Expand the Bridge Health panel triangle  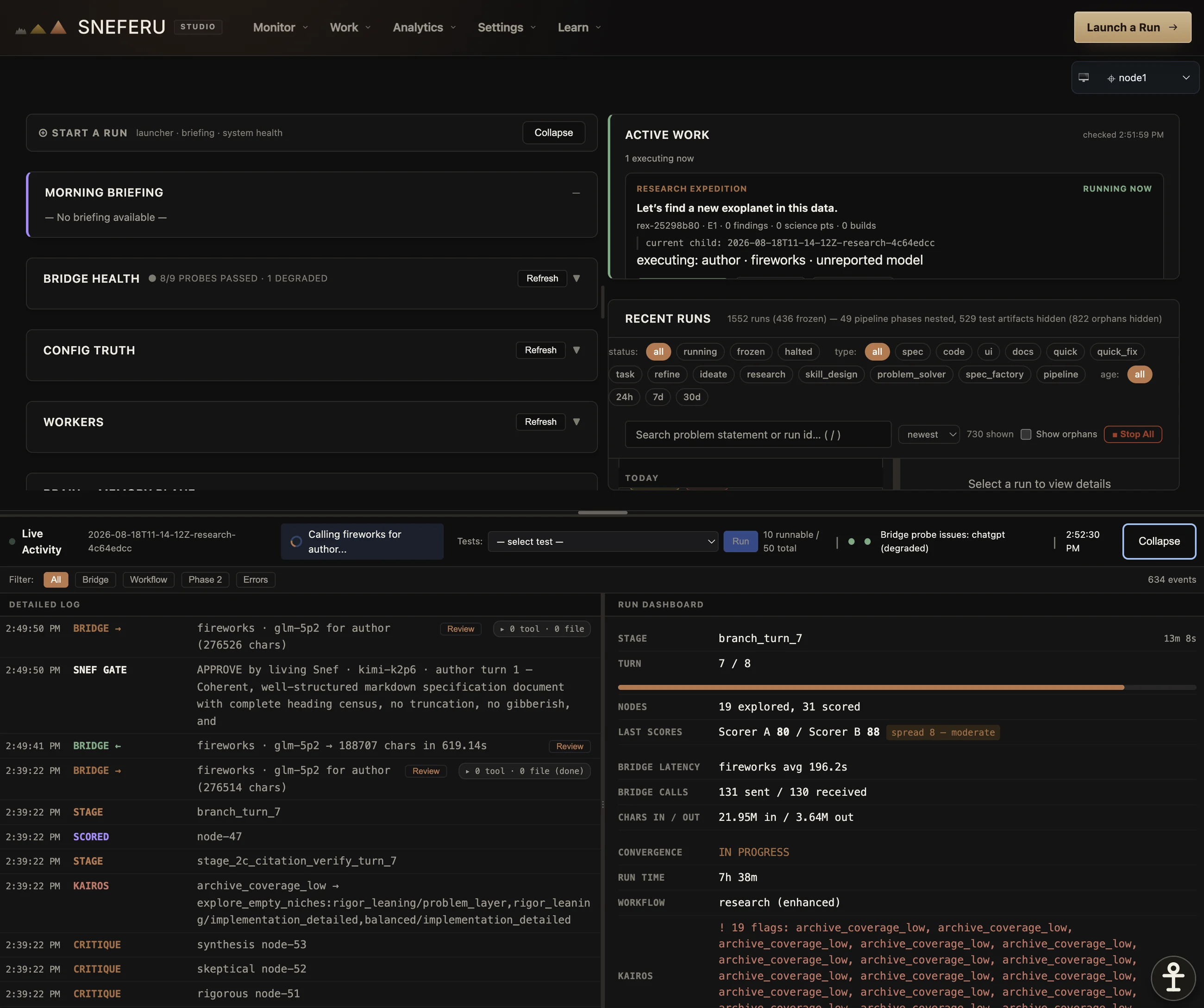click(x=577, y=278)
